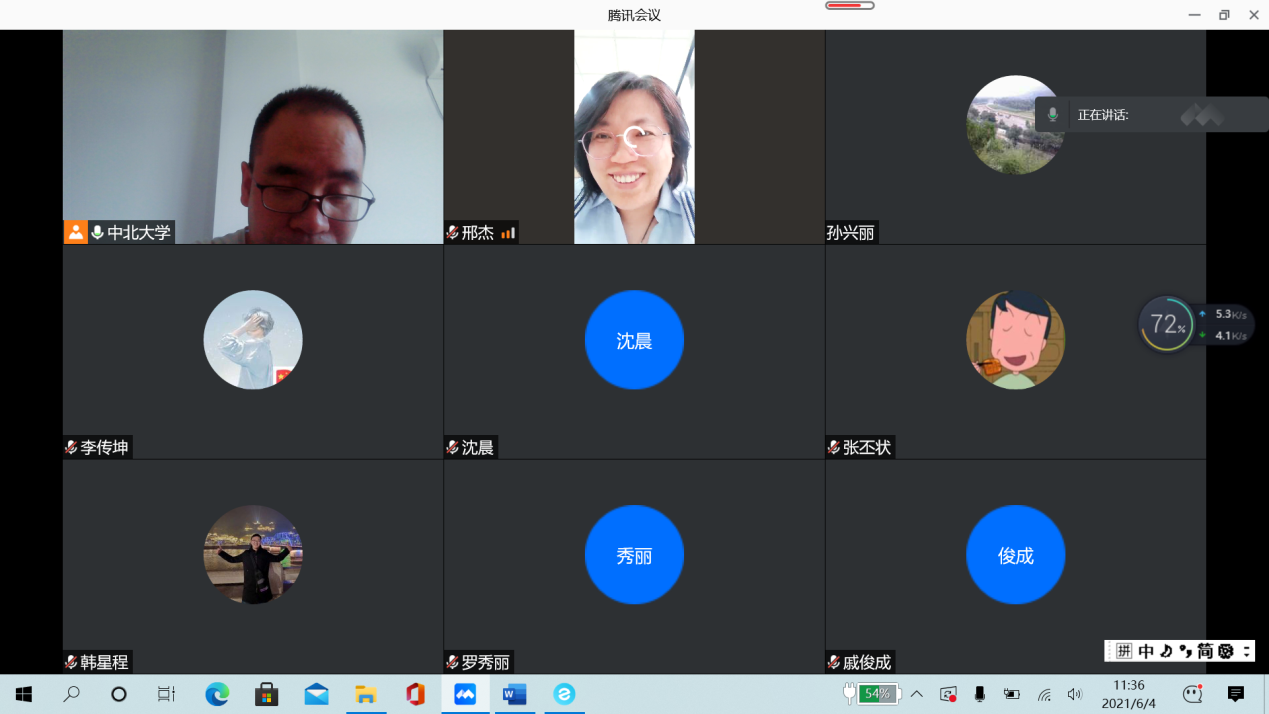The width and height of the screenshot is (1269, 714).
Task: Click the host icon beside 中北大学
Action: pyautogui.click(x=76, y=233)
